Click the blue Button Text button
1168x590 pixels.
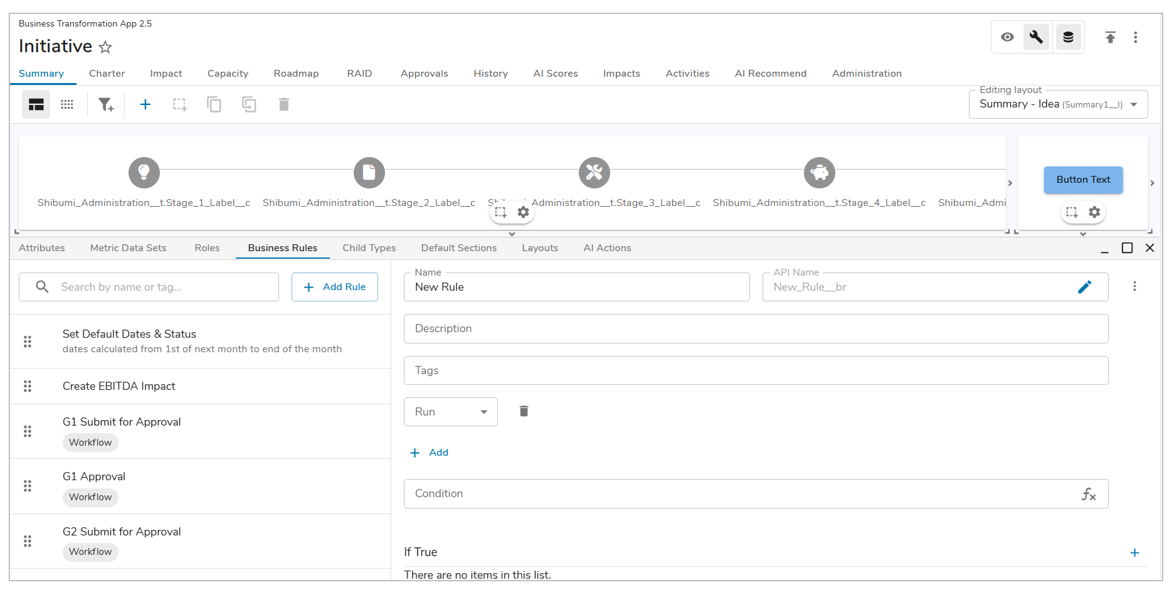click(1083, 180)
